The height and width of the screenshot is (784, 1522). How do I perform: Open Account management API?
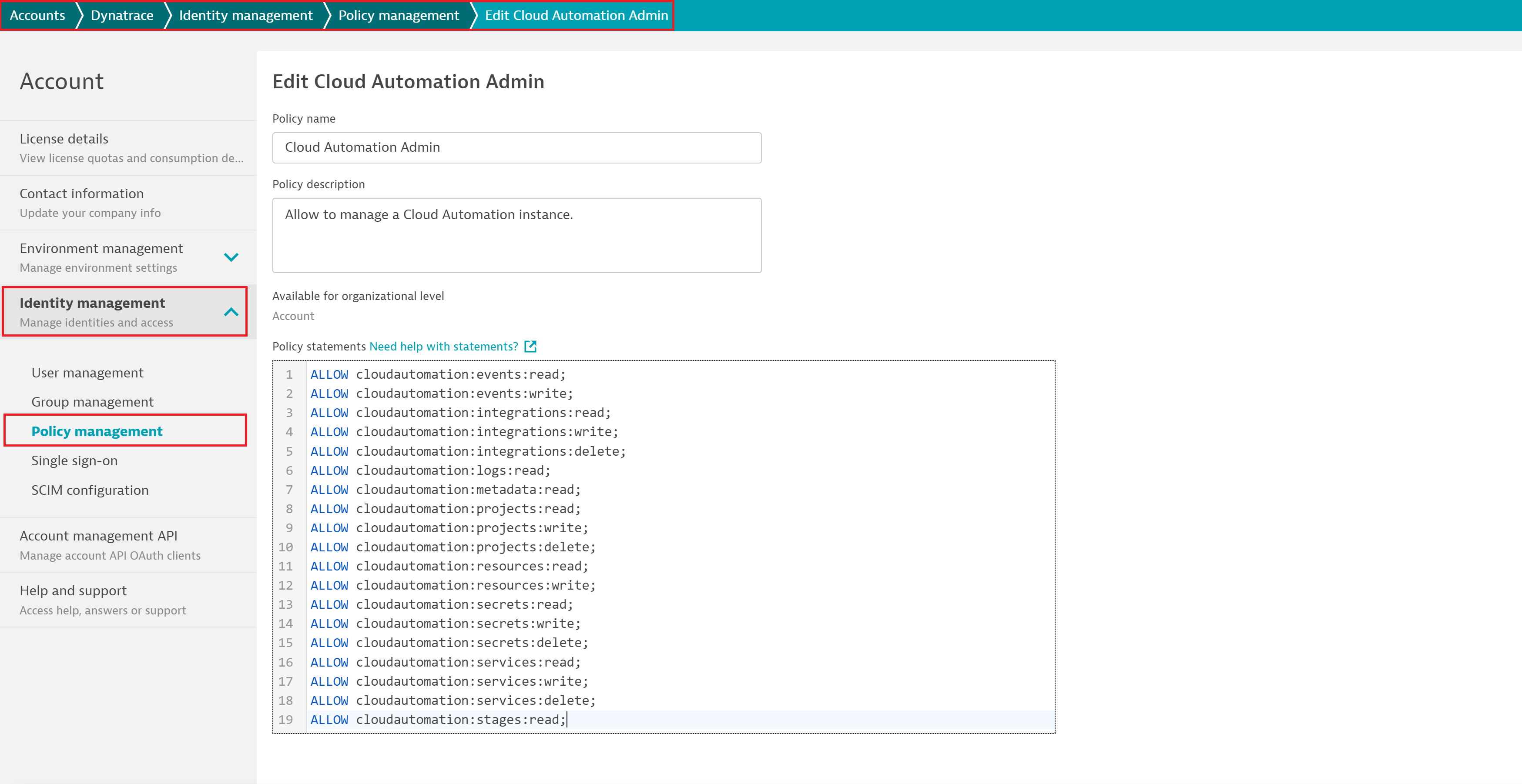98,535
